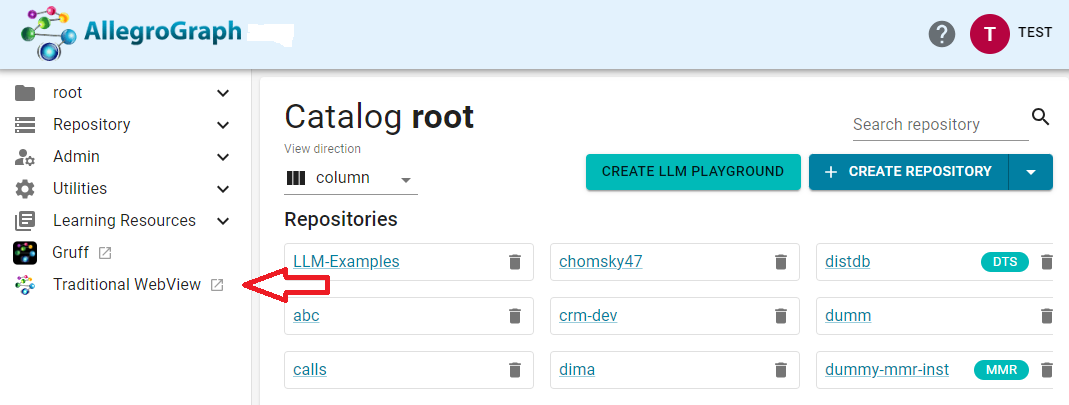Image resolution: width=1069 pixels, height=405 pixels.
Task: Click the TEST user avatar
Action: (989, 34)
